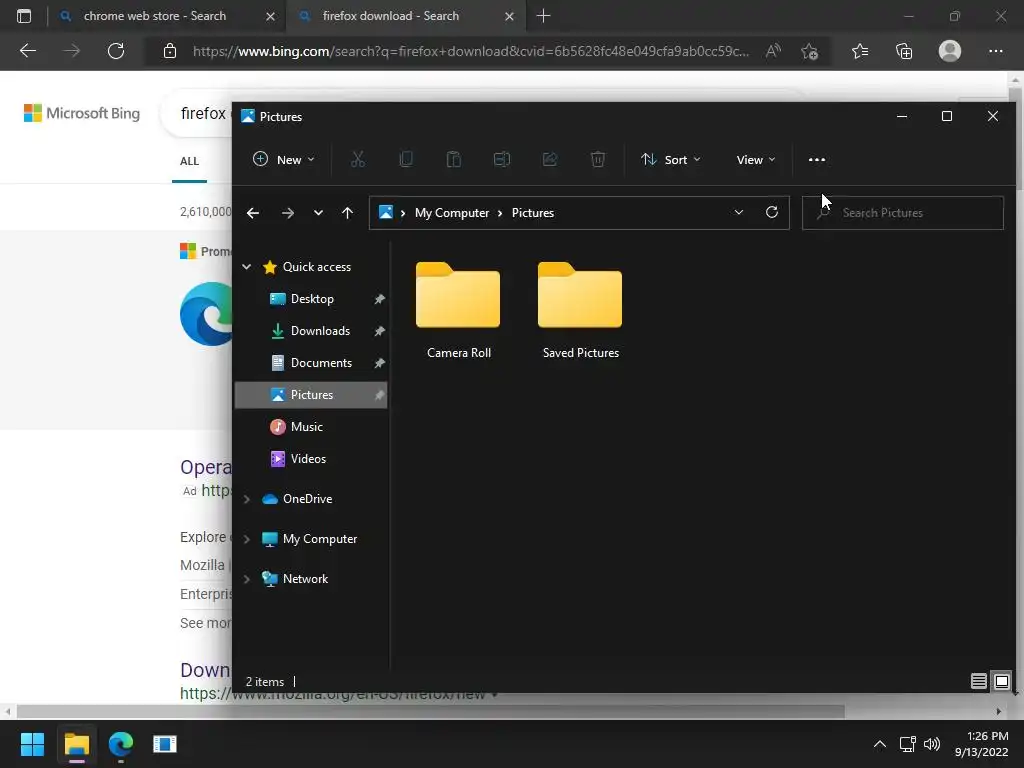Open Edge tab actions menu

tap(24, 16)
